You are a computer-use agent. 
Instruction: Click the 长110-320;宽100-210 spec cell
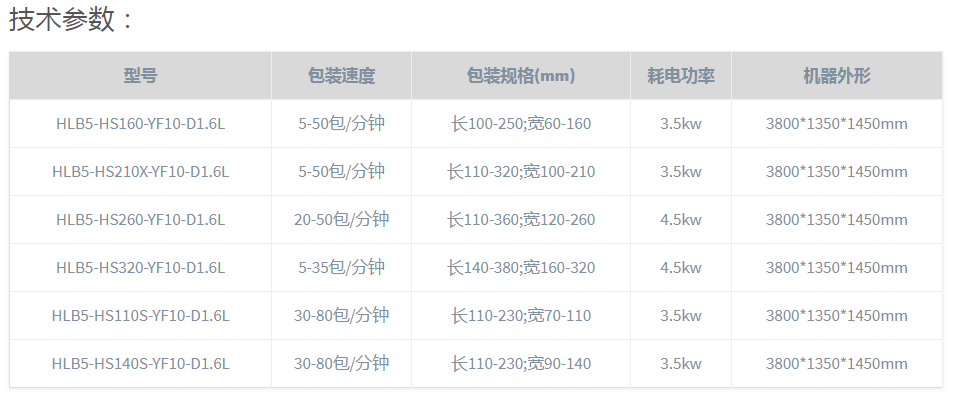(x=521, y=172)
